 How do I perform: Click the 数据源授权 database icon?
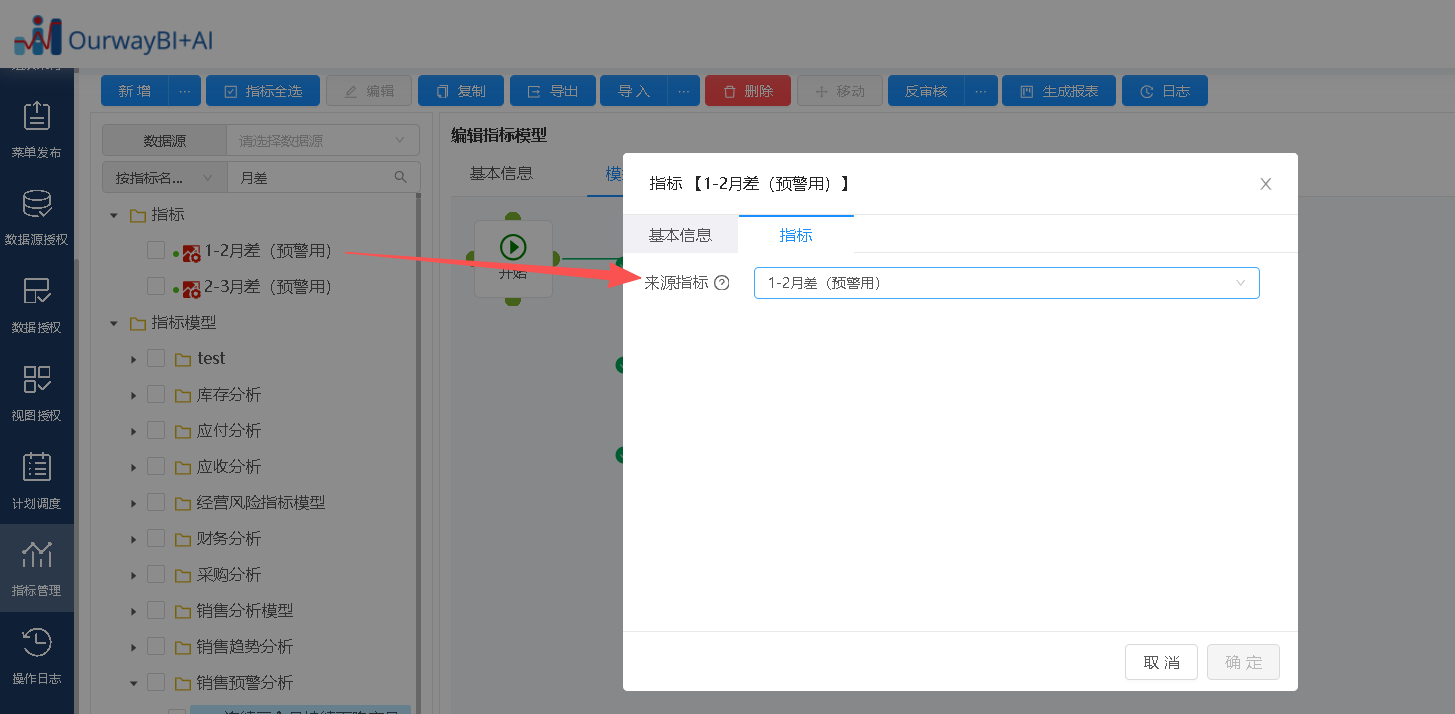point(37,205)
